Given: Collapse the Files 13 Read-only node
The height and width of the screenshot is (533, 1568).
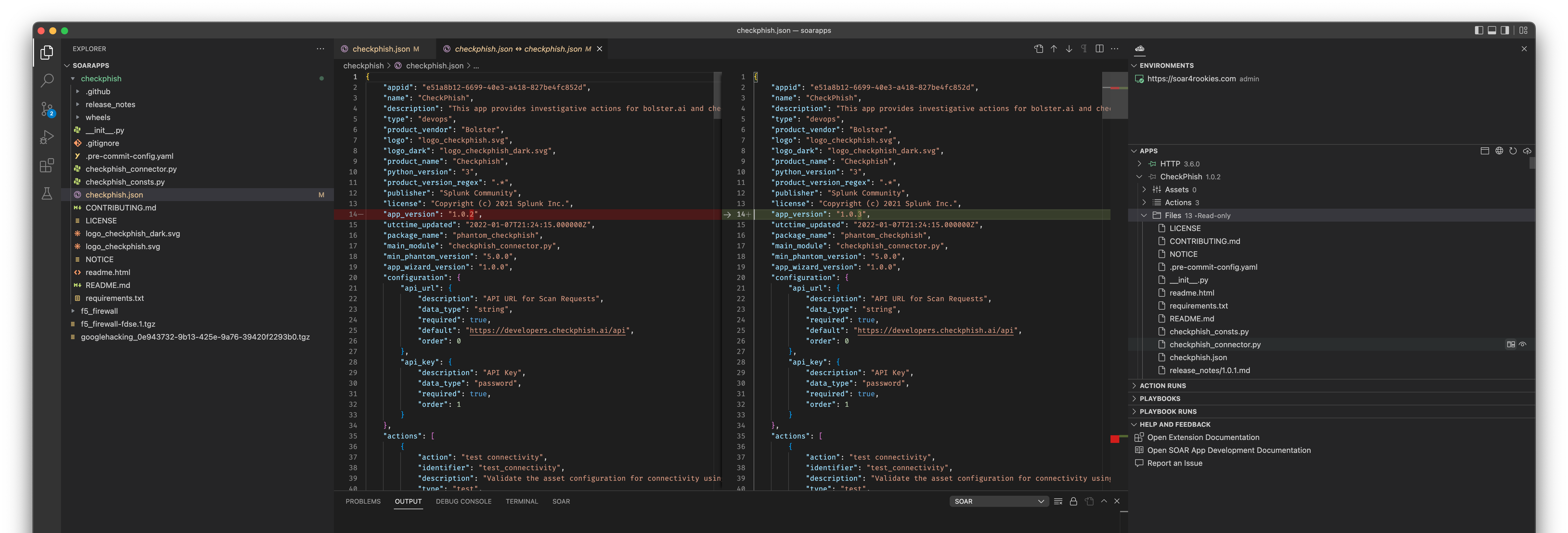Looking at the screenshot, I should tap(1144, 215).
